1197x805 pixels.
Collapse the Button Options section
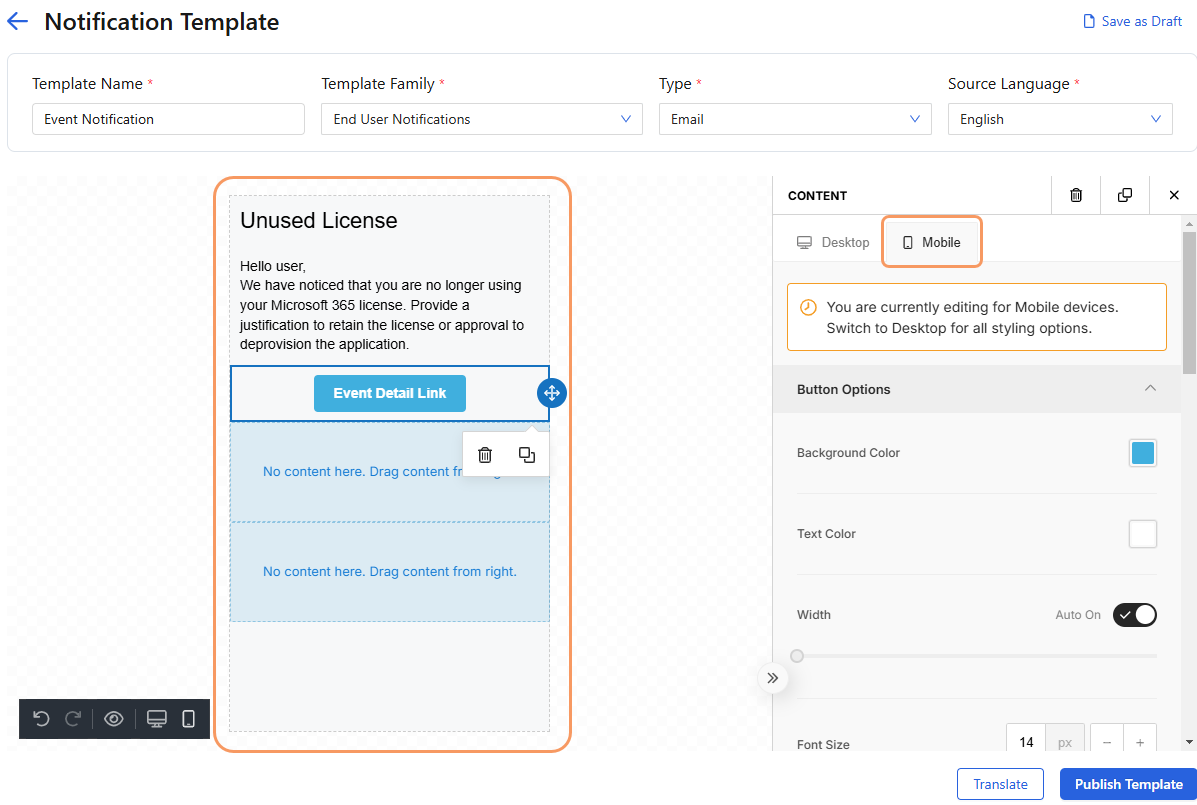1150,388
